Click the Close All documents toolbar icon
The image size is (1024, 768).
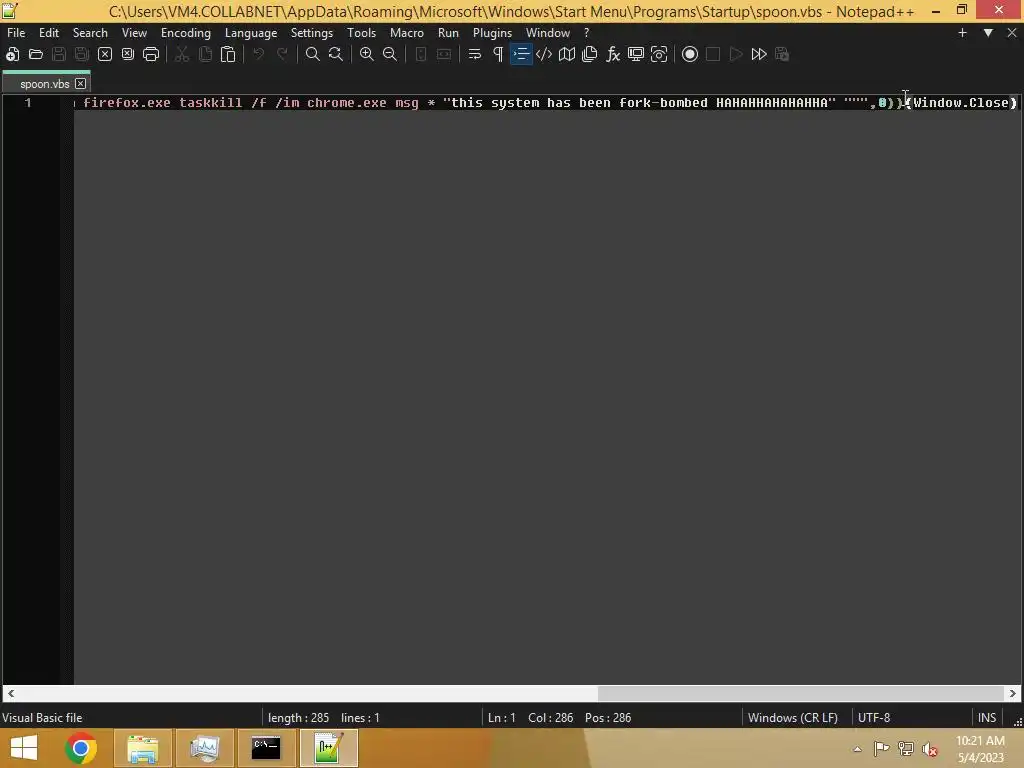128,54
